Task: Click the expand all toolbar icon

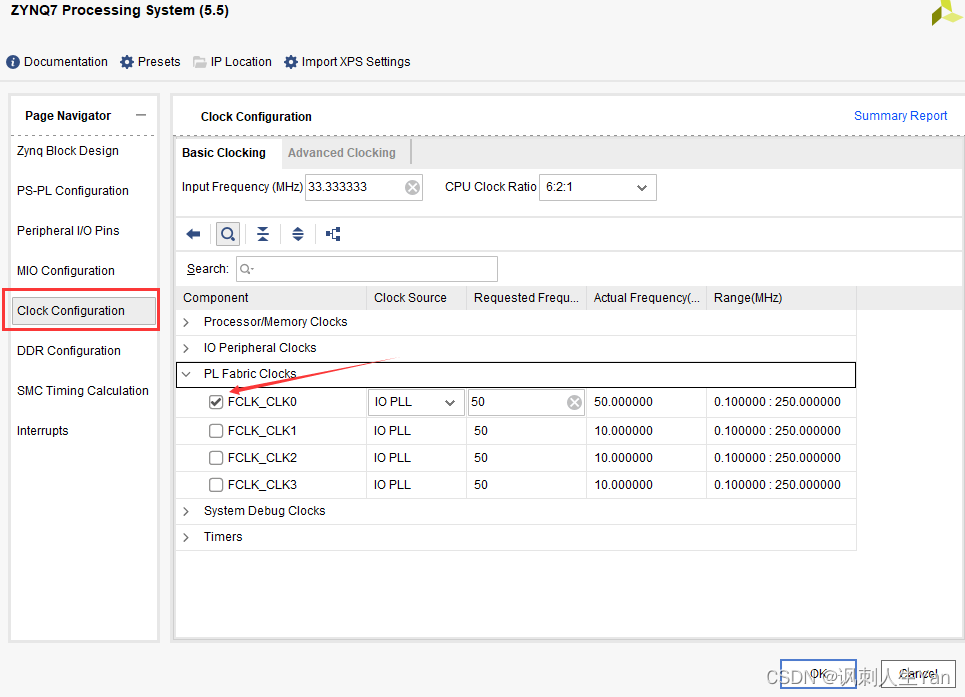Action: tap(298, 234)
